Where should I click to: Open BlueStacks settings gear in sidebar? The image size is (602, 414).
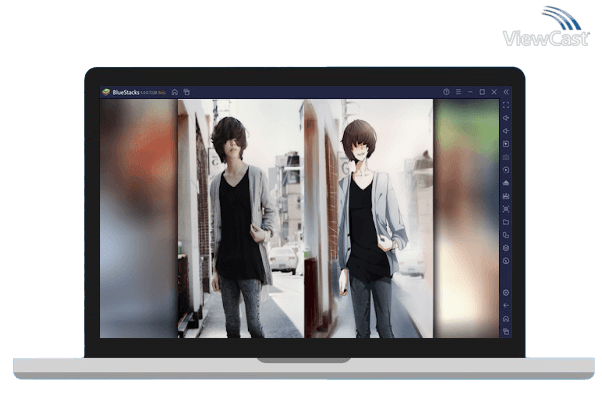(506, 293)
